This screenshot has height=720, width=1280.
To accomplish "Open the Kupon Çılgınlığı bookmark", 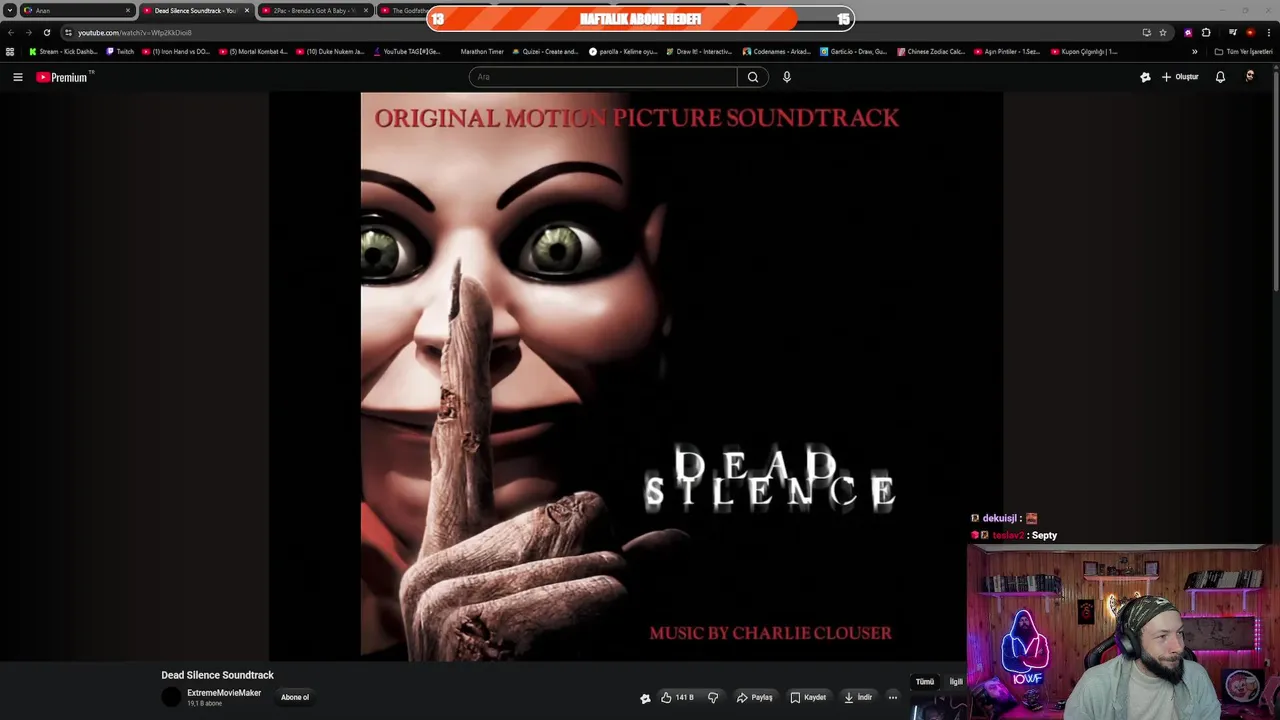I will pyautogui.click(x=1084, y=51).
